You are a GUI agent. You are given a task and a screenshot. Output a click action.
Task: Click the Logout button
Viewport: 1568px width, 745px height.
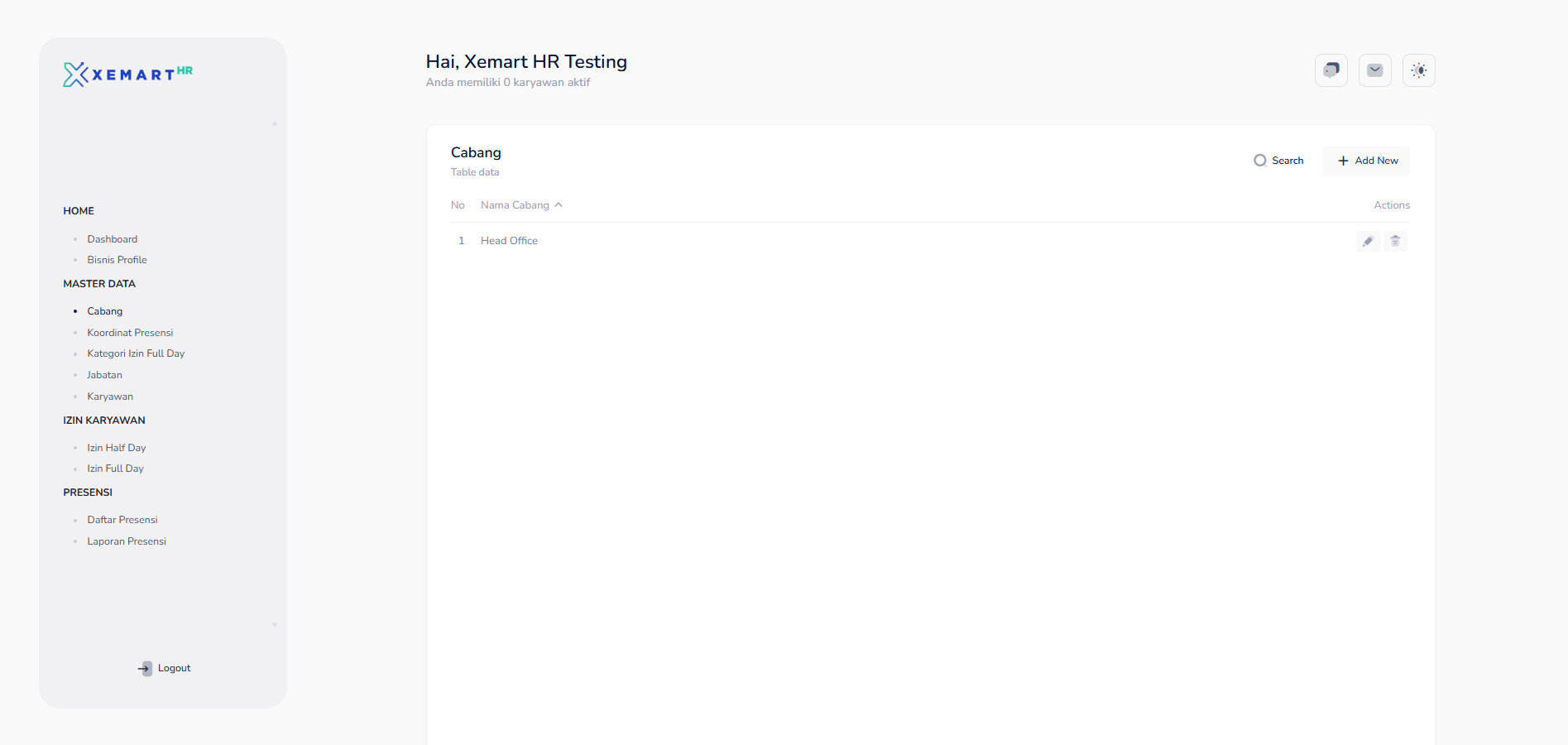(x=164, y=668)
